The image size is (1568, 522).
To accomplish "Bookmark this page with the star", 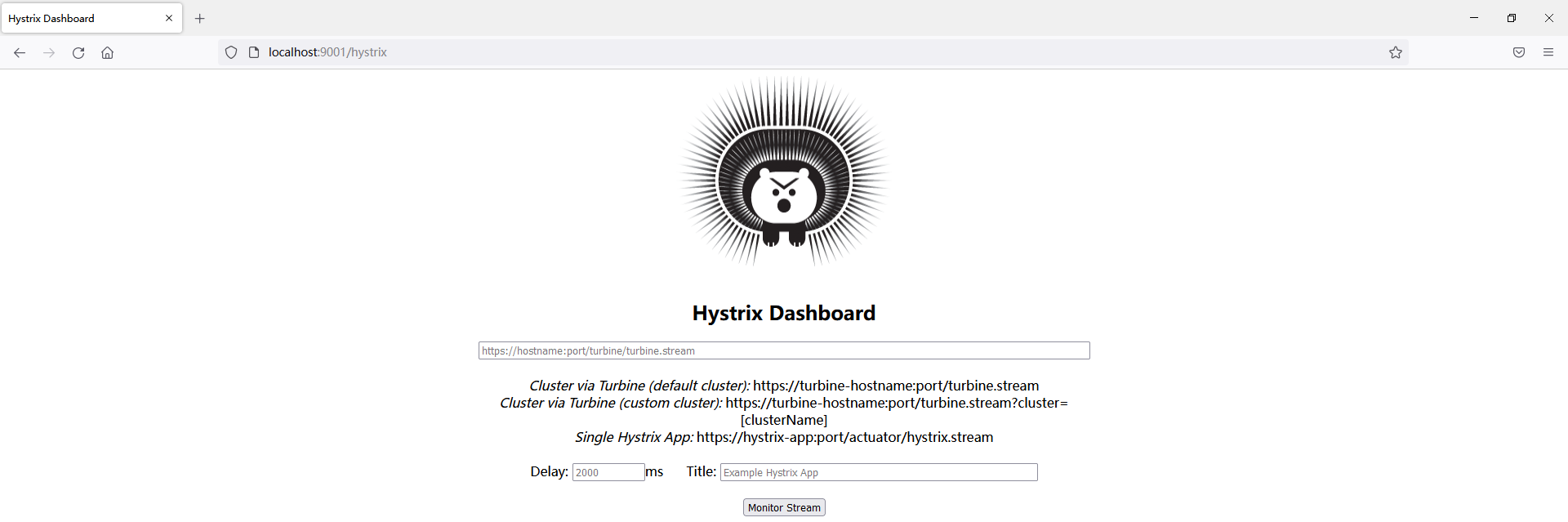I will [1396, 52].
